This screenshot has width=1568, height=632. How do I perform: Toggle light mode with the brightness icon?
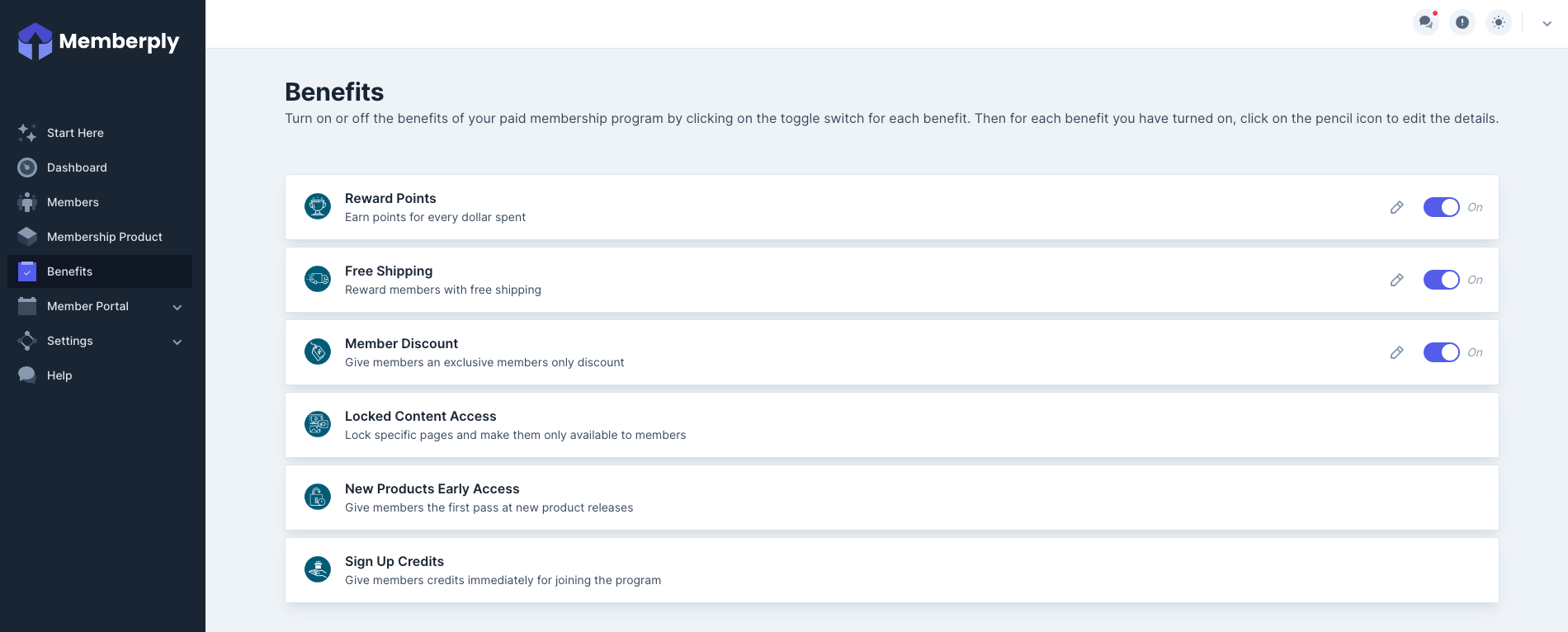(x=1498, y=22)
